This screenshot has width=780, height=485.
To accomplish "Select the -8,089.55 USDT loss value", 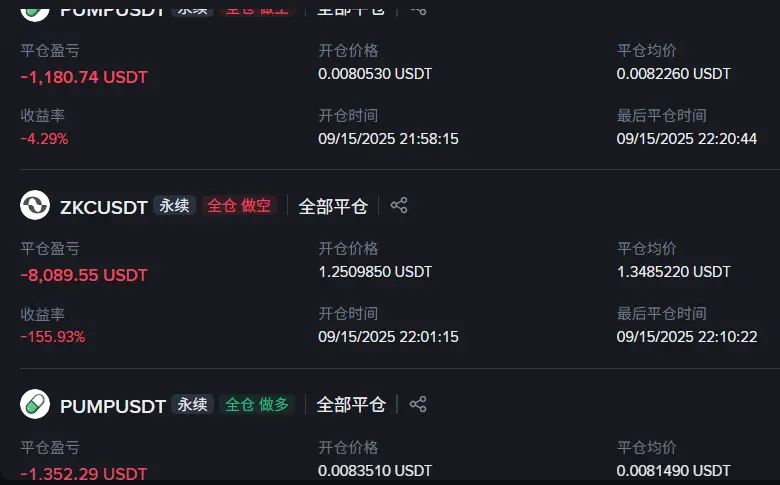I will click(x=84, y=275).
